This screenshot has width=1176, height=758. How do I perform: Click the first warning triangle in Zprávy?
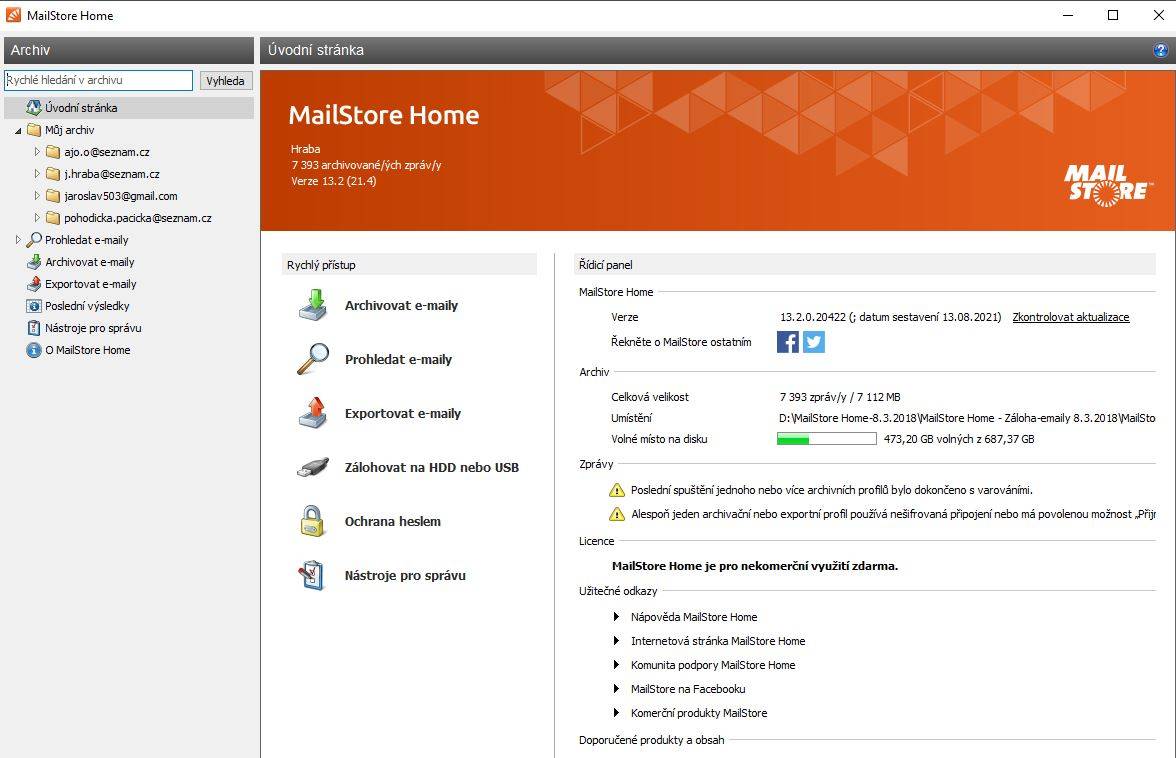(x=616, y=490)
